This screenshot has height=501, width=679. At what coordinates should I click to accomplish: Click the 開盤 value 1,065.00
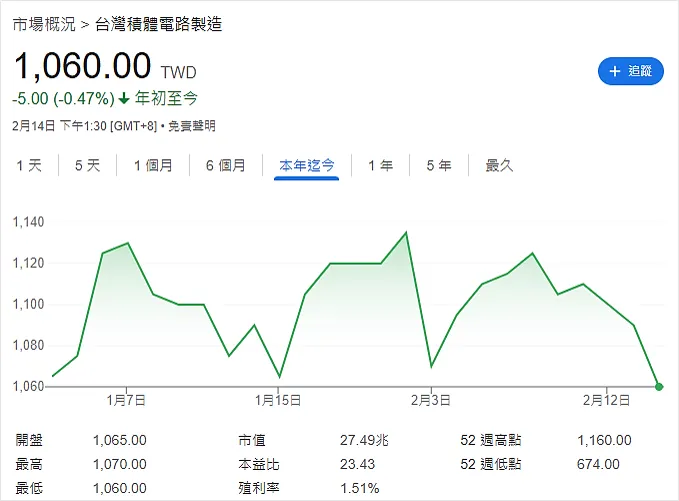120,440
